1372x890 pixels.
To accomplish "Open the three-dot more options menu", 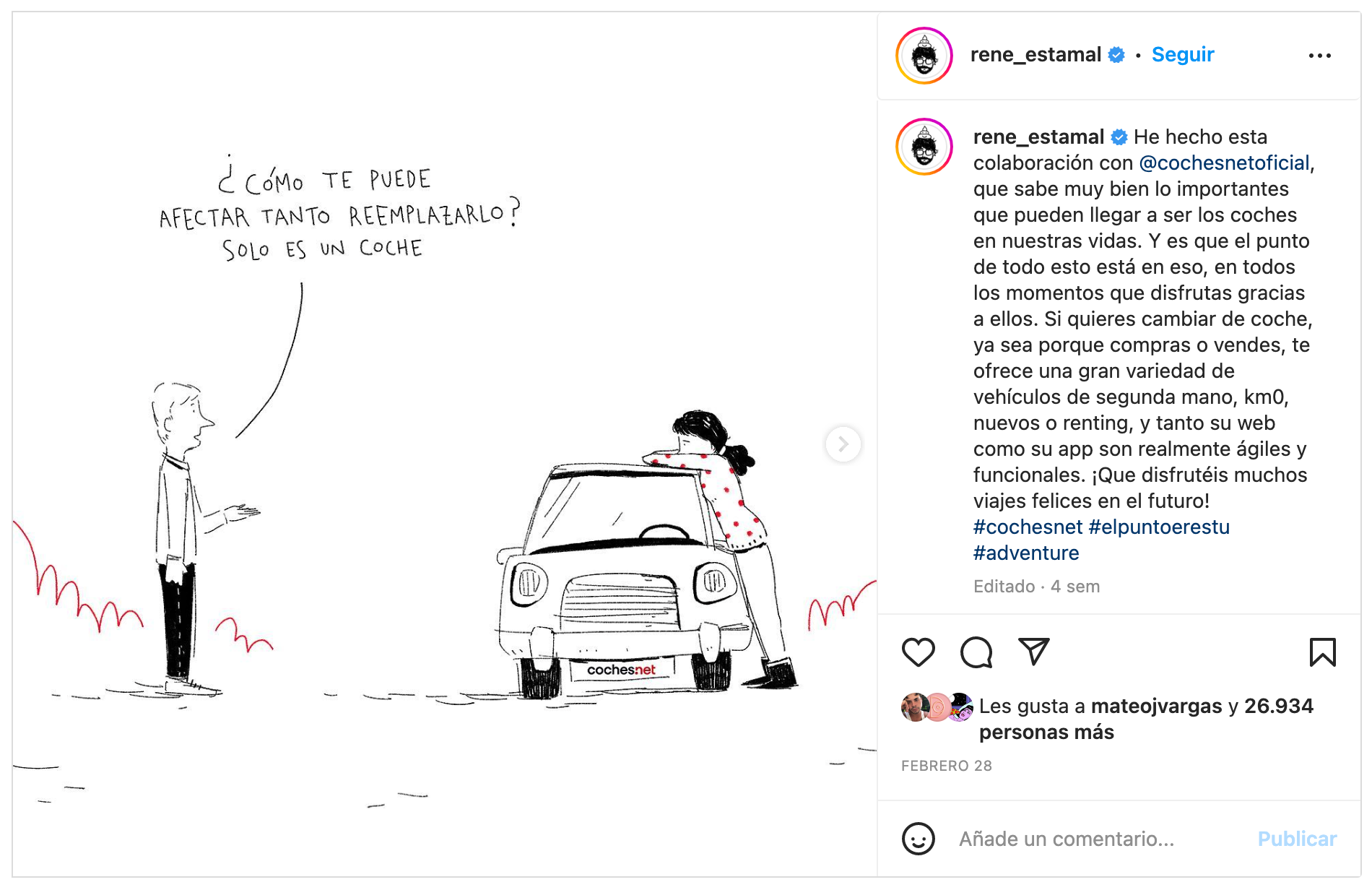I will (1319, 56).
